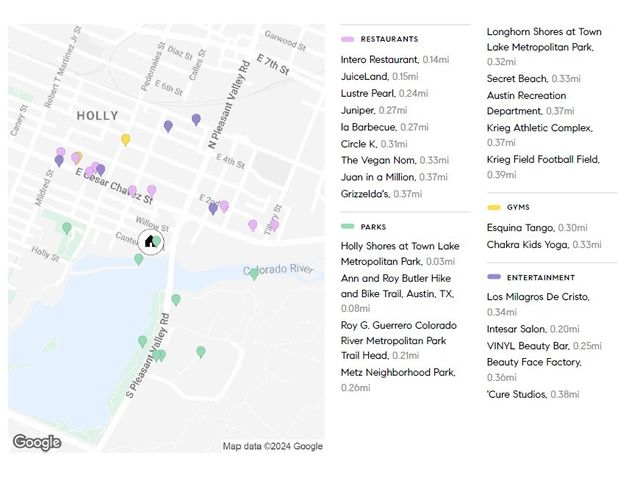Select the yellow gym pin below HOLLY label
The width and height of the screenshot is (640, 480).
(x=126, y=140)
